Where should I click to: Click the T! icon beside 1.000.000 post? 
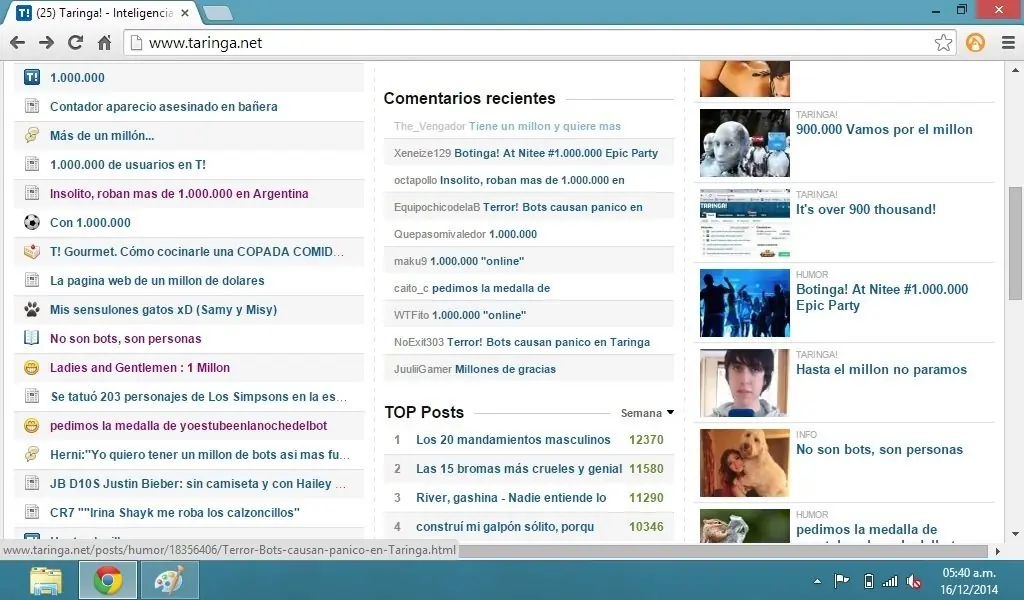click(31, 78)
